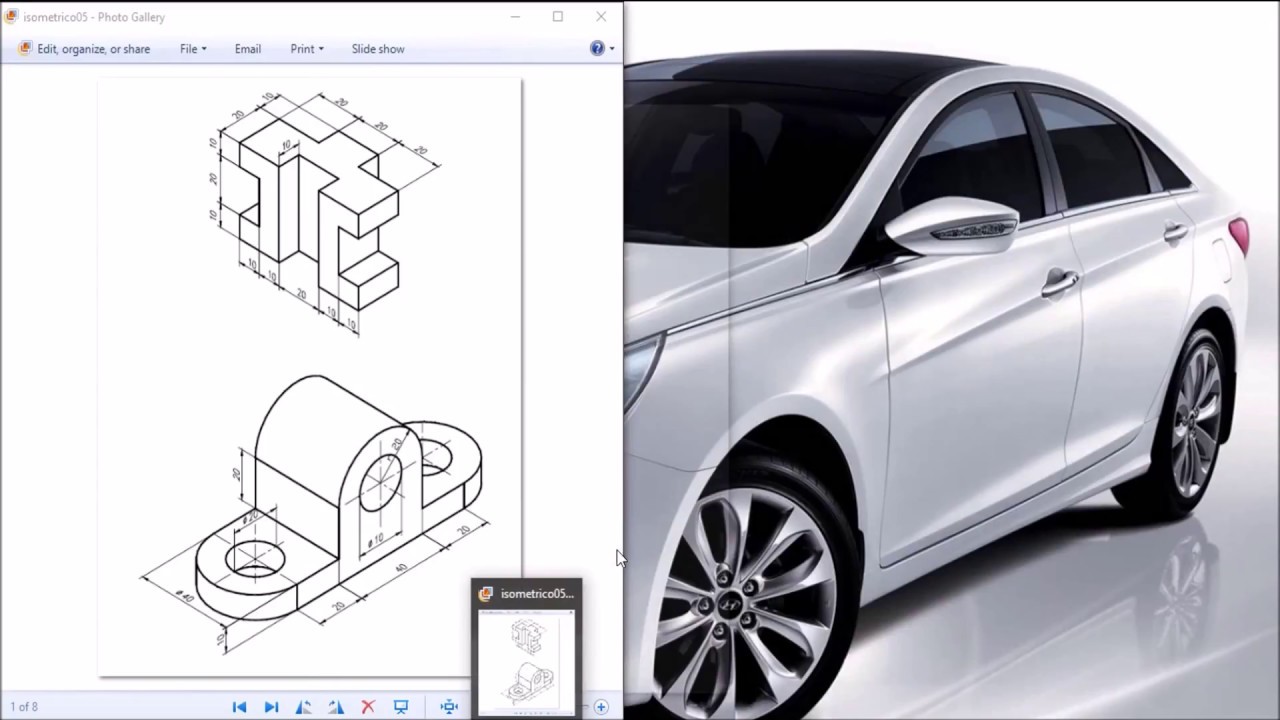Zoom in with the plus button
Viewport: 1280px width, 720px height.
tap(601, 707)
